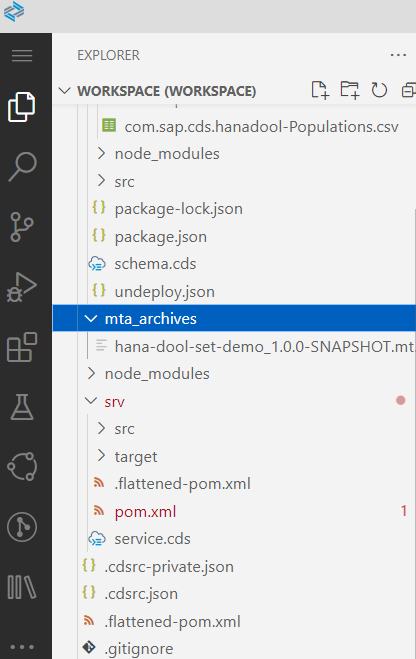Refresh the Explorer tree
The height and width of the screenshot is (659, 416).
click(x=379, y=90)
